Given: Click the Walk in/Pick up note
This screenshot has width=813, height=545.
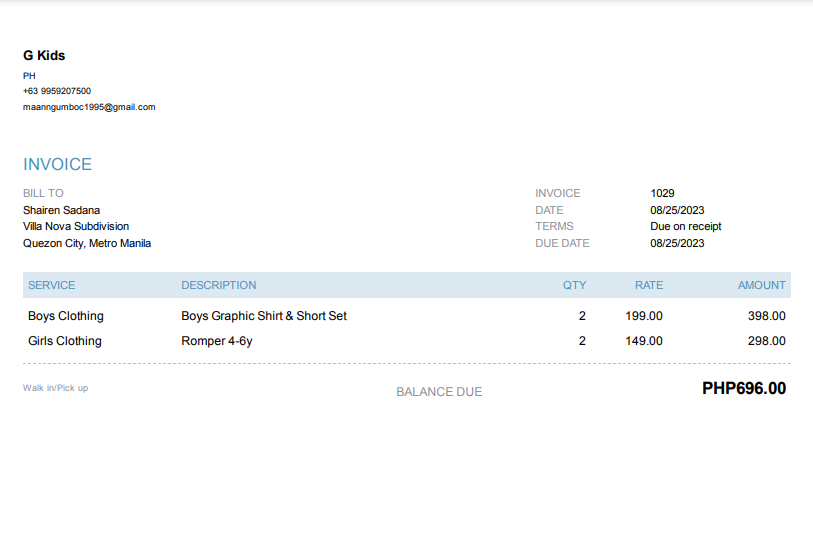Looking at the screenshot, I should point(55,388).
